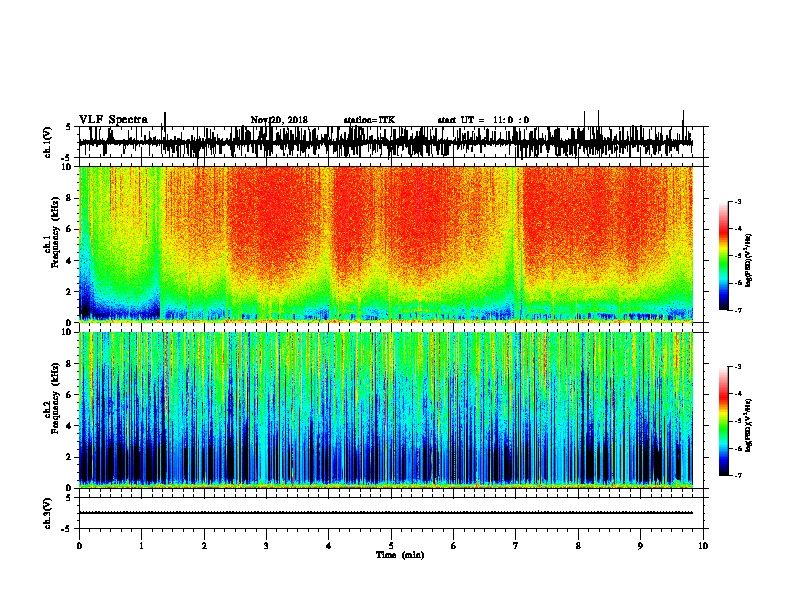The width and height of the screenshot is (792, 612).
Task: Click the "ch.1(V)" waveform axis label
Action: tap(48, 142)
